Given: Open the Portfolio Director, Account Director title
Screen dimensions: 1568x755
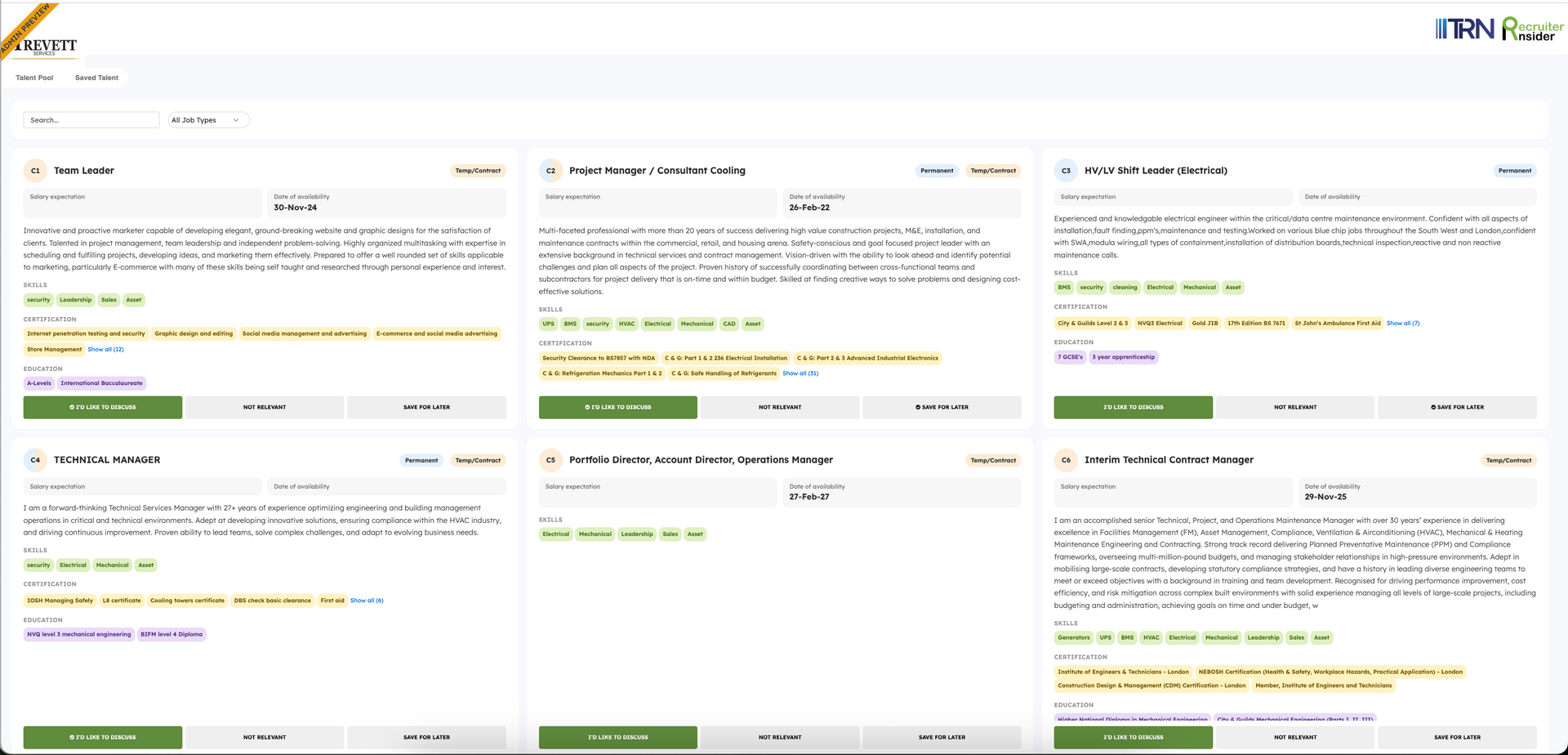Looking at the screenshot, I should 701,460.
